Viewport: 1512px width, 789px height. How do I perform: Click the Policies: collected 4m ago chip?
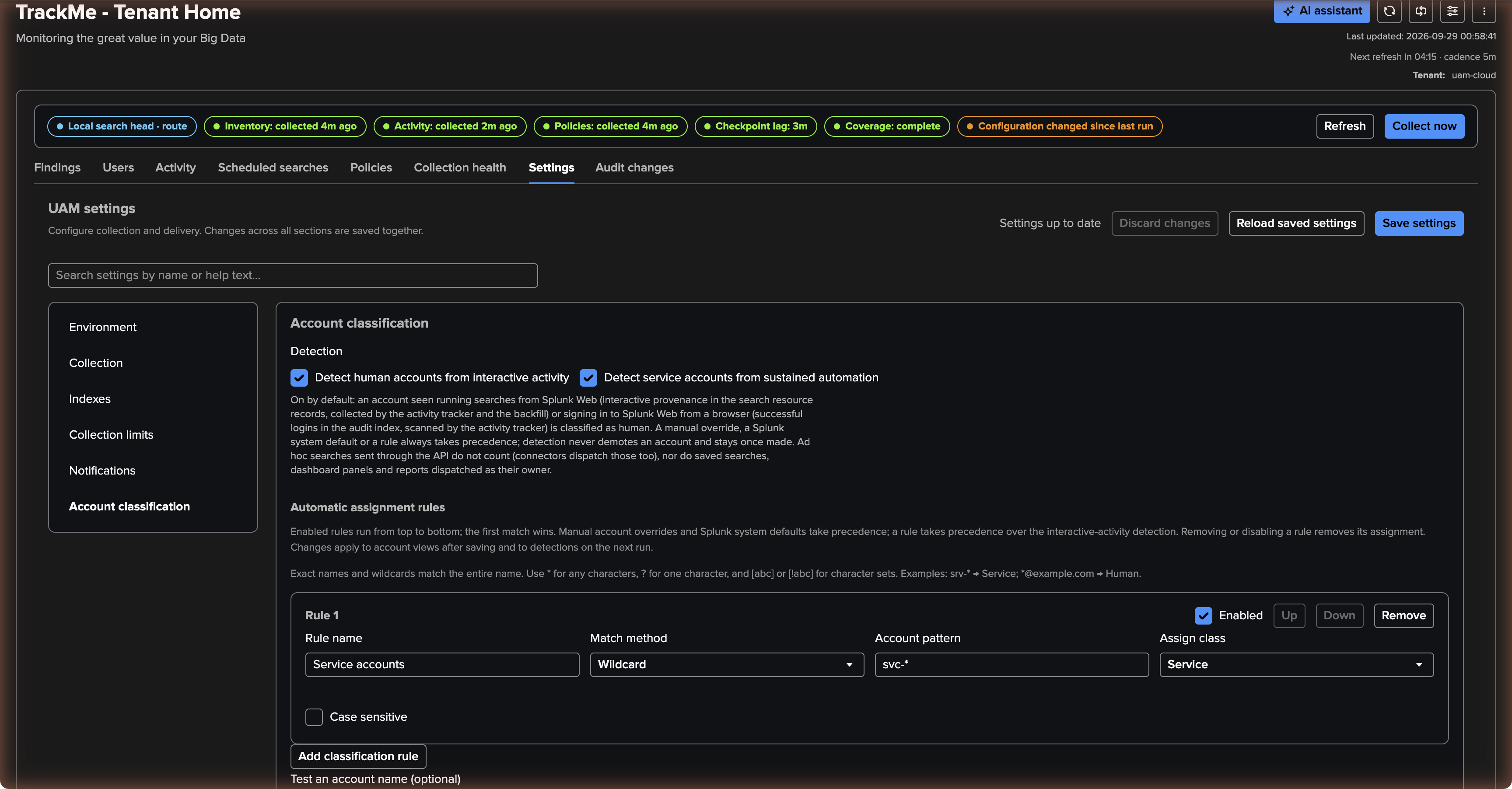[610, 126]
